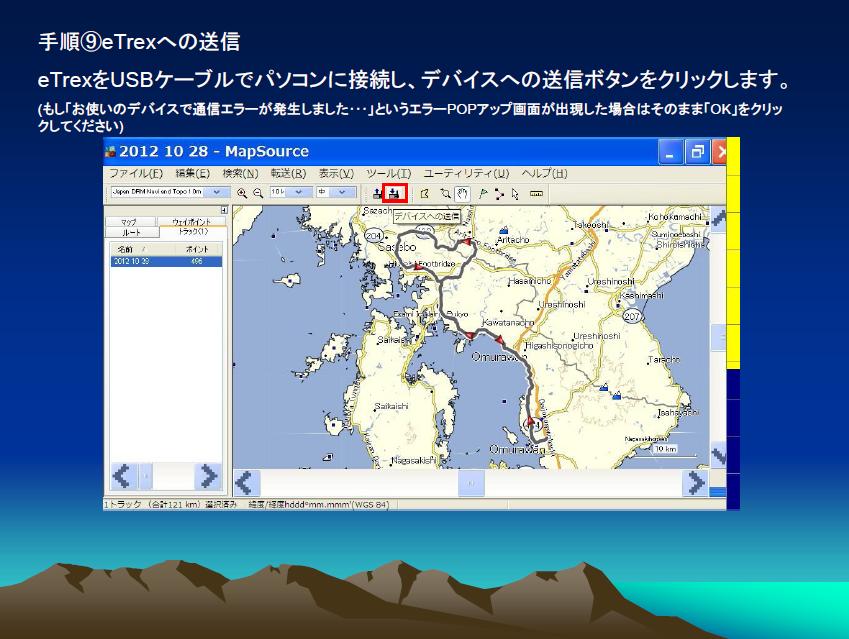Click the Sasebo city label on map
Viewport: 849px width, 639px height.
397,247
